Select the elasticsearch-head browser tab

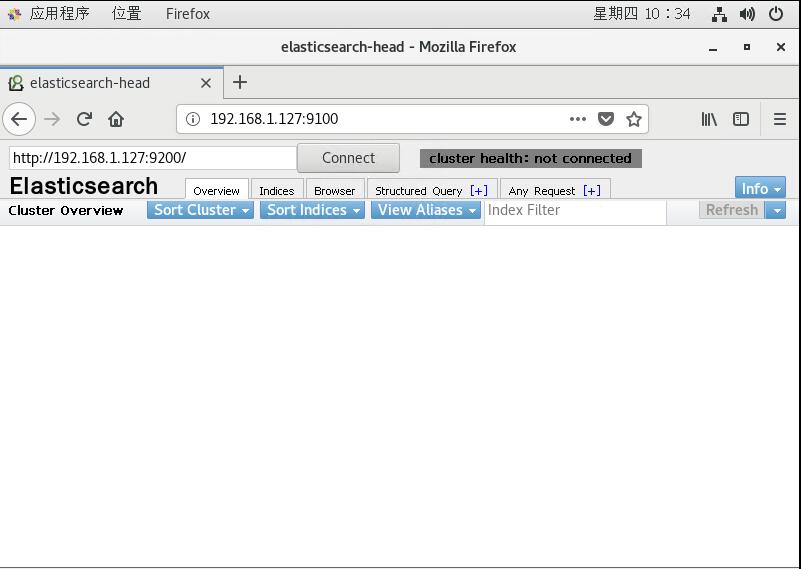tap(111, 83)
